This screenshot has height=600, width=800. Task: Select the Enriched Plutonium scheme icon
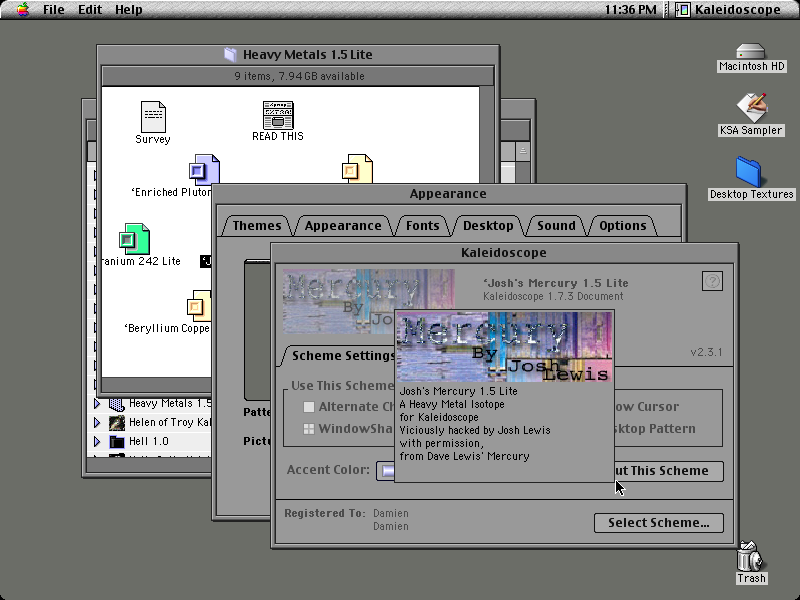pyautogui.click(x=204, y=170)
